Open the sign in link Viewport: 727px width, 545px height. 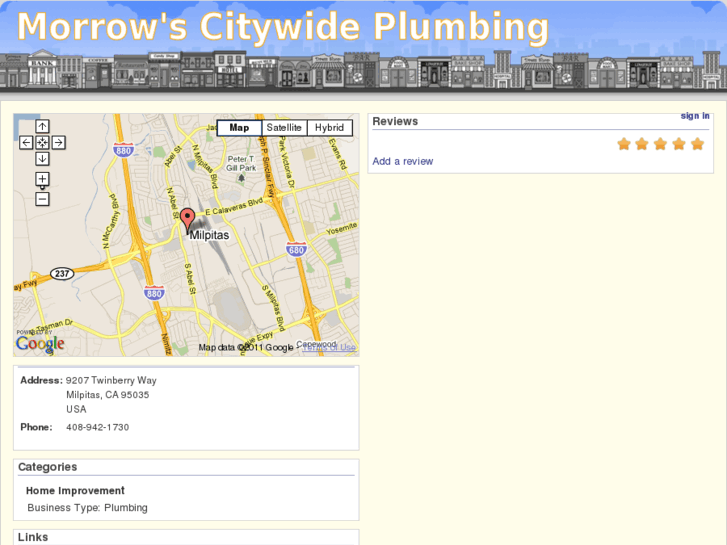(695, 115)
